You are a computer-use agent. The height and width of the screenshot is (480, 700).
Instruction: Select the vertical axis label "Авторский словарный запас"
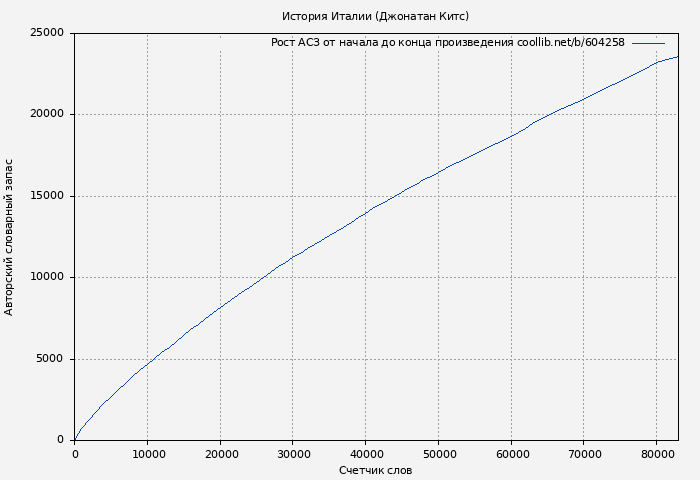coord(10,237)
